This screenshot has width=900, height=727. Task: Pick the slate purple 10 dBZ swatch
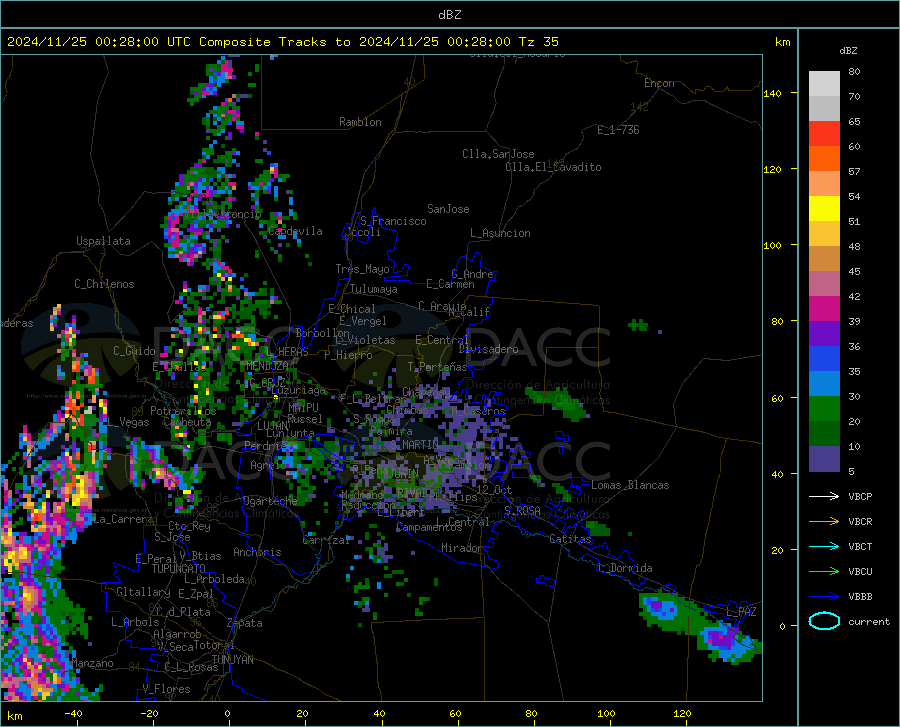[x=824, y=459]
